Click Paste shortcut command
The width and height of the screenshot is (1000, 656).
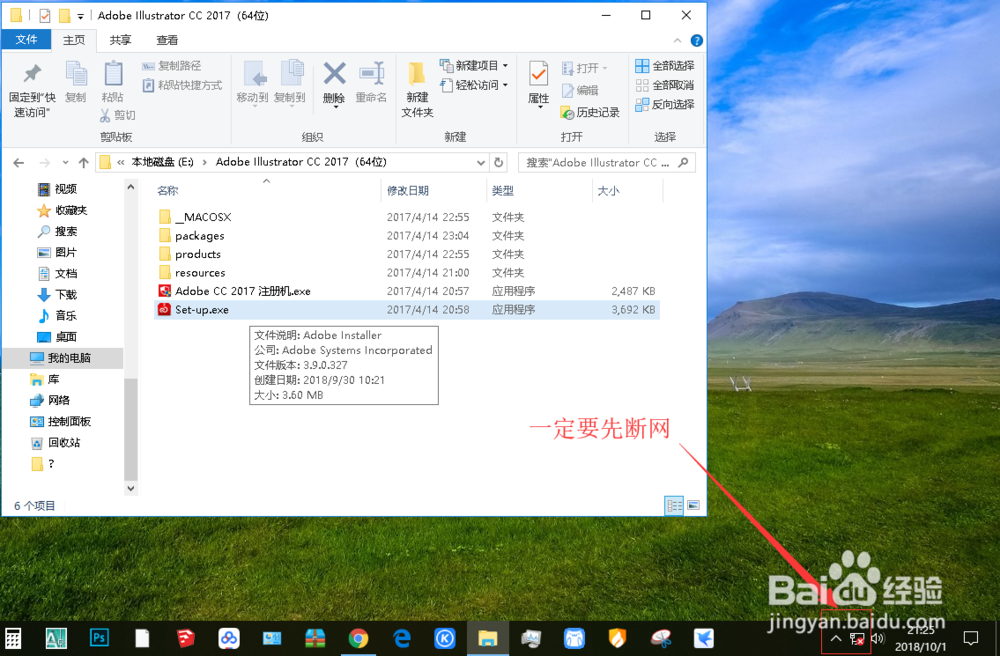tap(182, 85)
